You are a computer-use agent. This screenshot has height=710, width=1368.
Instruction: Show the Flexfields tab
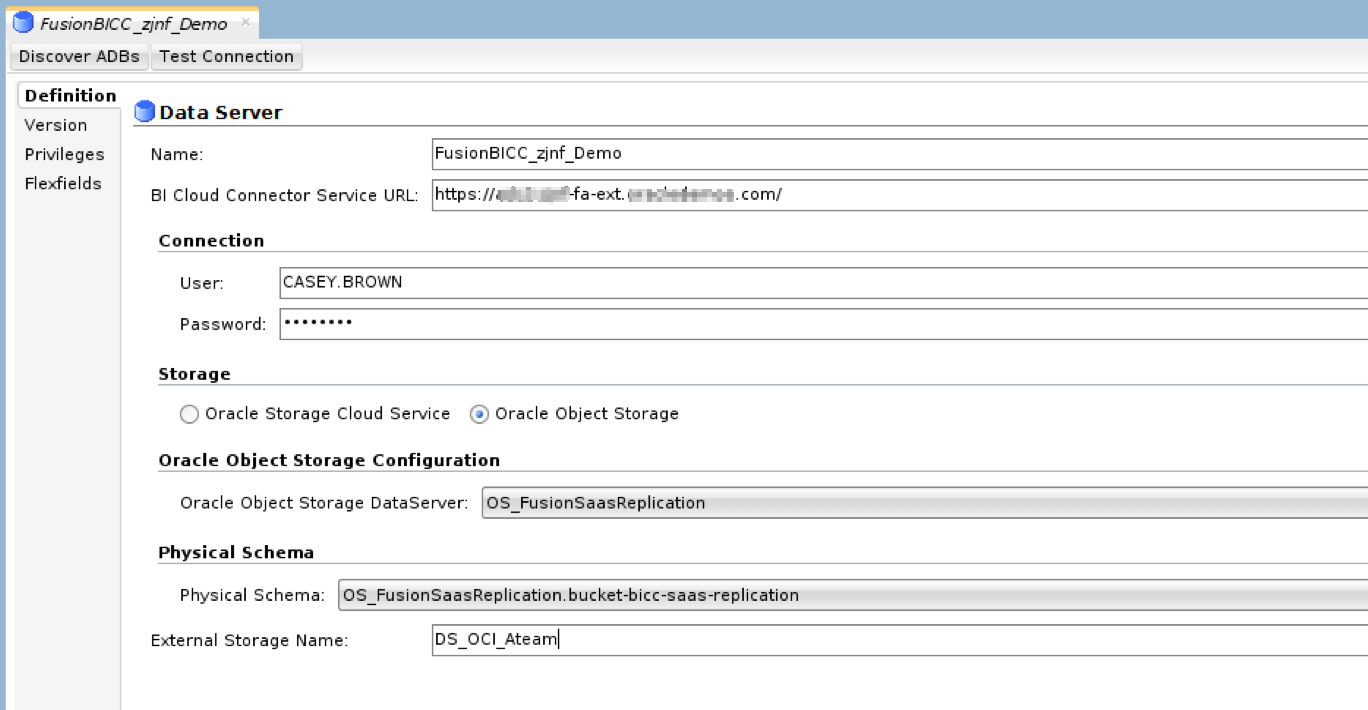[63, 183]
